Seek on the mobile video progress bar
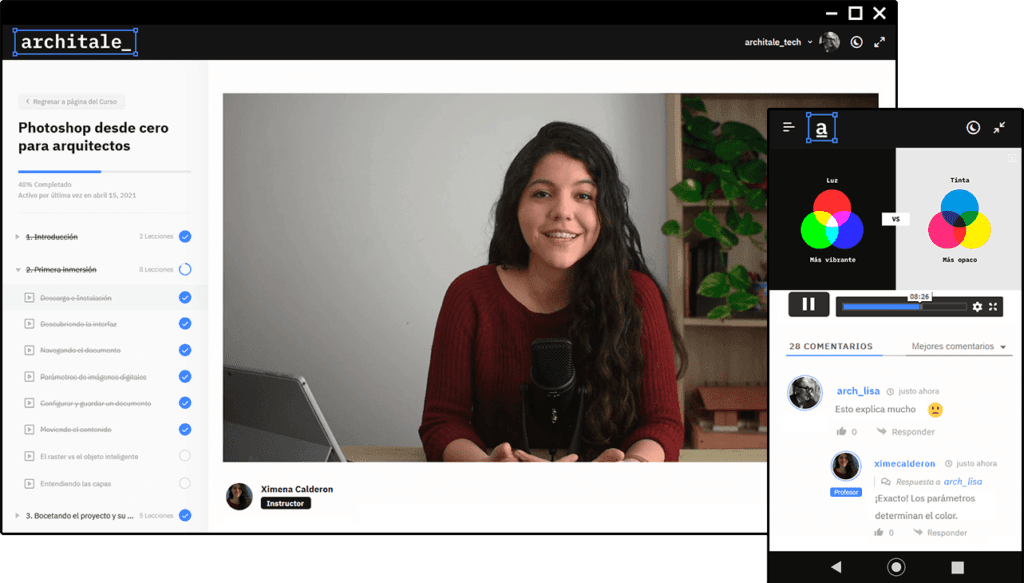 903,307
